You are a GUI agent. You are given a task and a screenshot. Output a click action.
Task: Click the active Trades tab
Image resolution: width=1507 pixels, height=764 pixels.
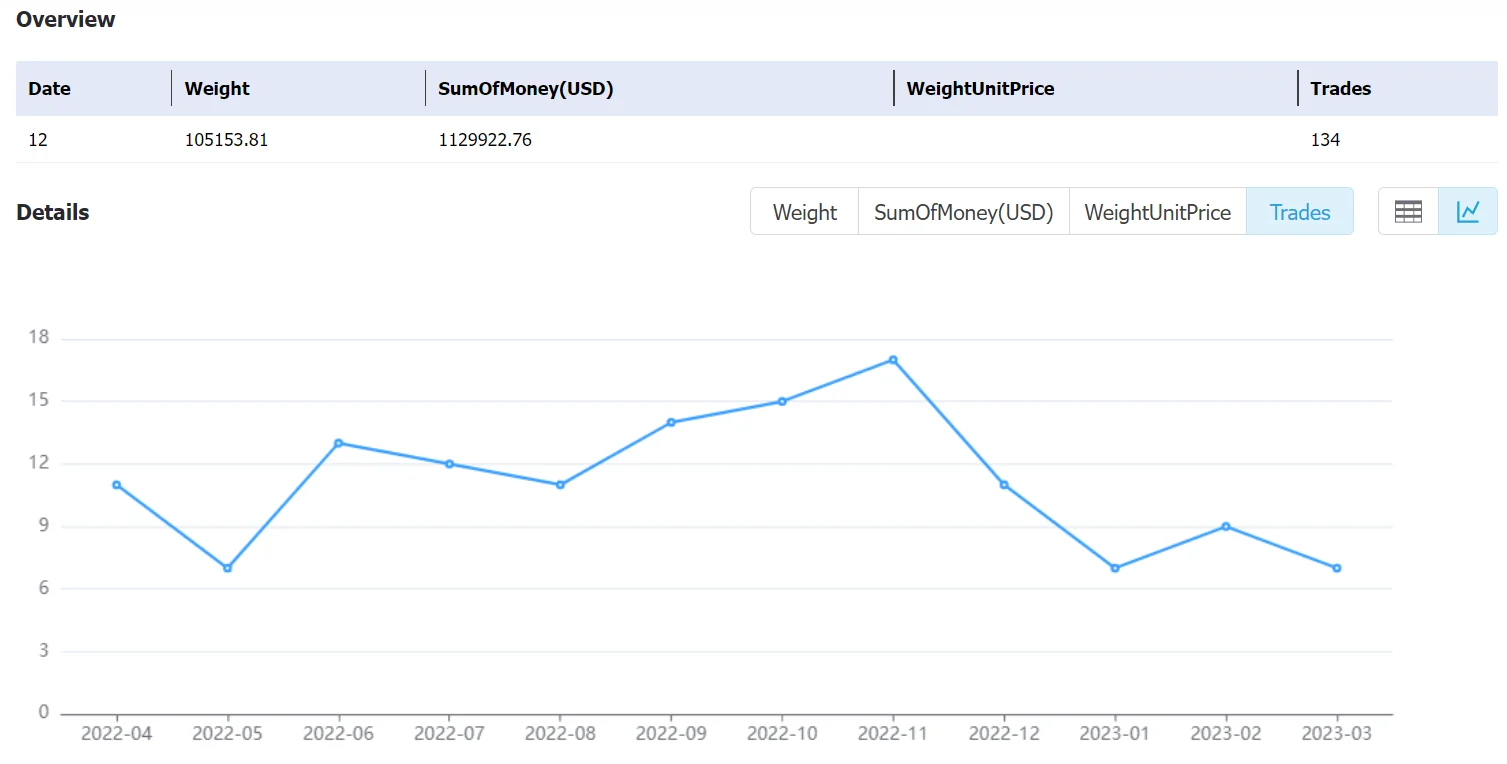pyautogui.click(x=1300, y=212)
